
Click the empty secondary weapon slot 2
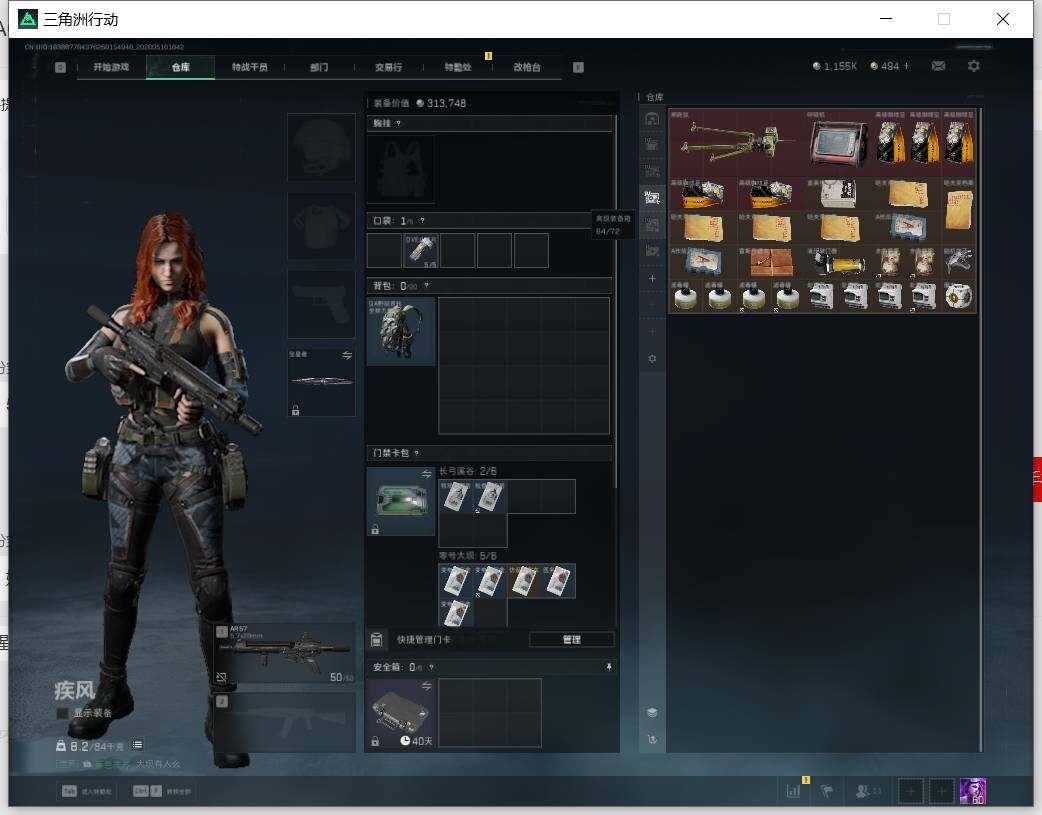(284, 723)
